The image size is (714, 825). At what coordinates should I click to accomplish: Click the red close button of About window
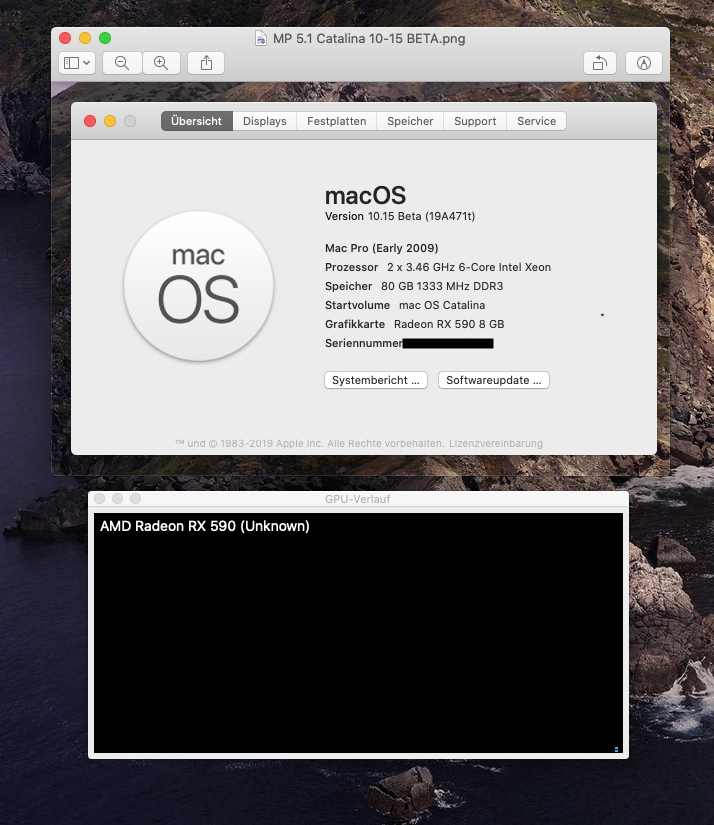click(x=90, y=121)
